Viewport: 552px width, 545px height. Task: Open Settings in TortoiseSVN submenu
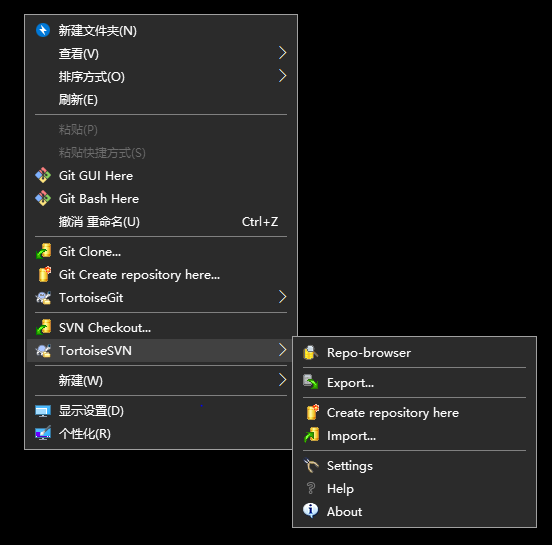414,465
